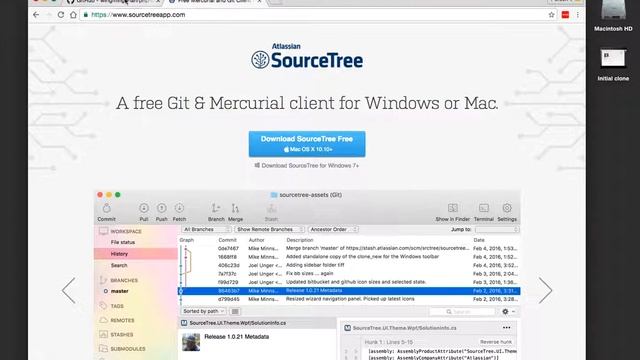Select Search in the sidebar
The image size is (640, 360).
click(119, 265)
